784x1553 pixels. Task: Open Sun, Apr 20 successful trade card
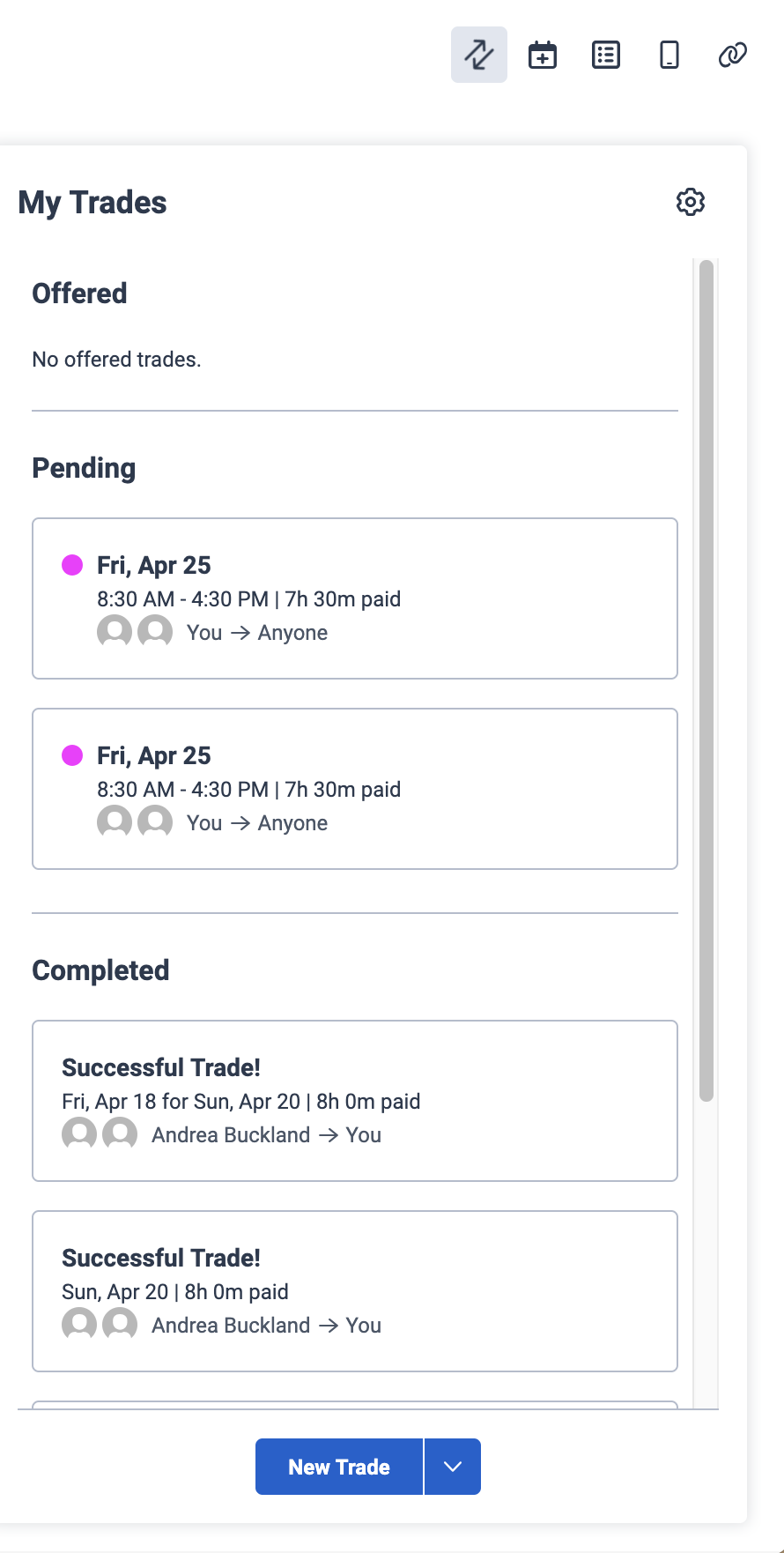point(355,1291)
